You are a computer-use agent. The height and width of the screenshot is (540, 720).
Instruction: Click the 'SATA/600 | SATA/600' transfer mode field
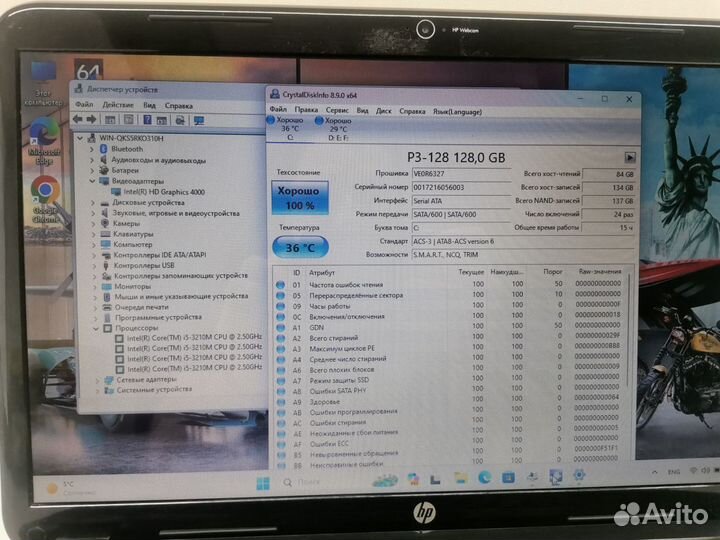pos(461,214)
